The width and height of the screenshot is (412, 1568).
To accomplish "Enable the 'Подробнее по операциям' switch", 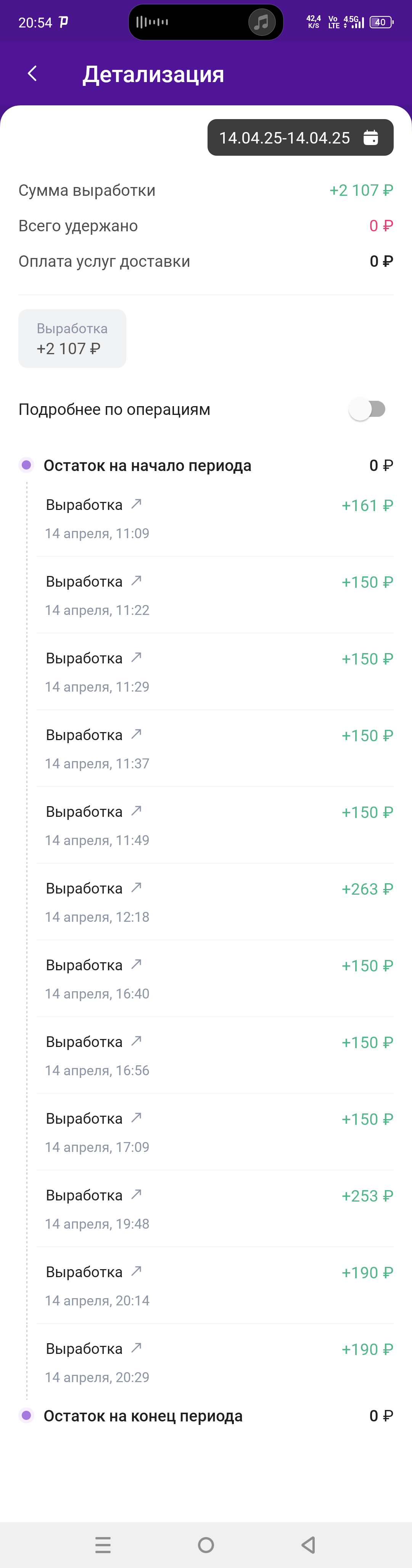I will tap(368, 409).
